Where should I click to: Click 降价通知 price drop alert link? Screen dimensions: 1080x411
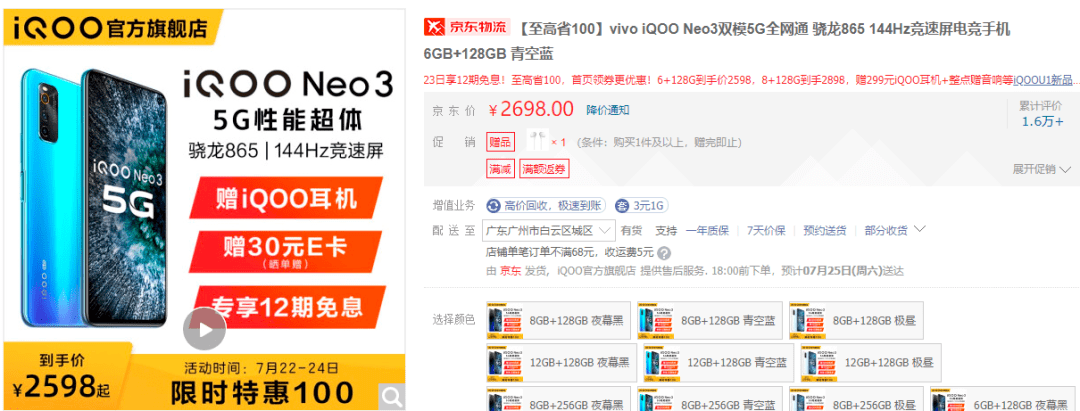pos(608,110)
